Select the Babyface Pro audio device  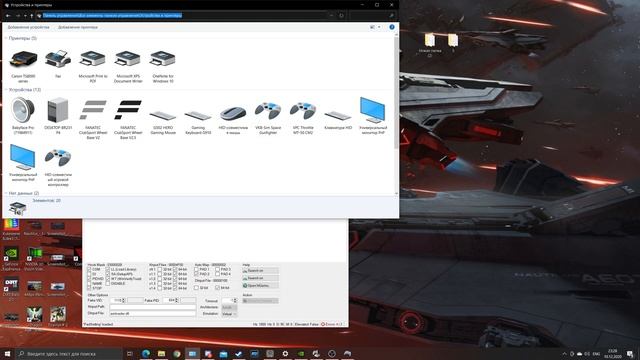coord(23,116)
